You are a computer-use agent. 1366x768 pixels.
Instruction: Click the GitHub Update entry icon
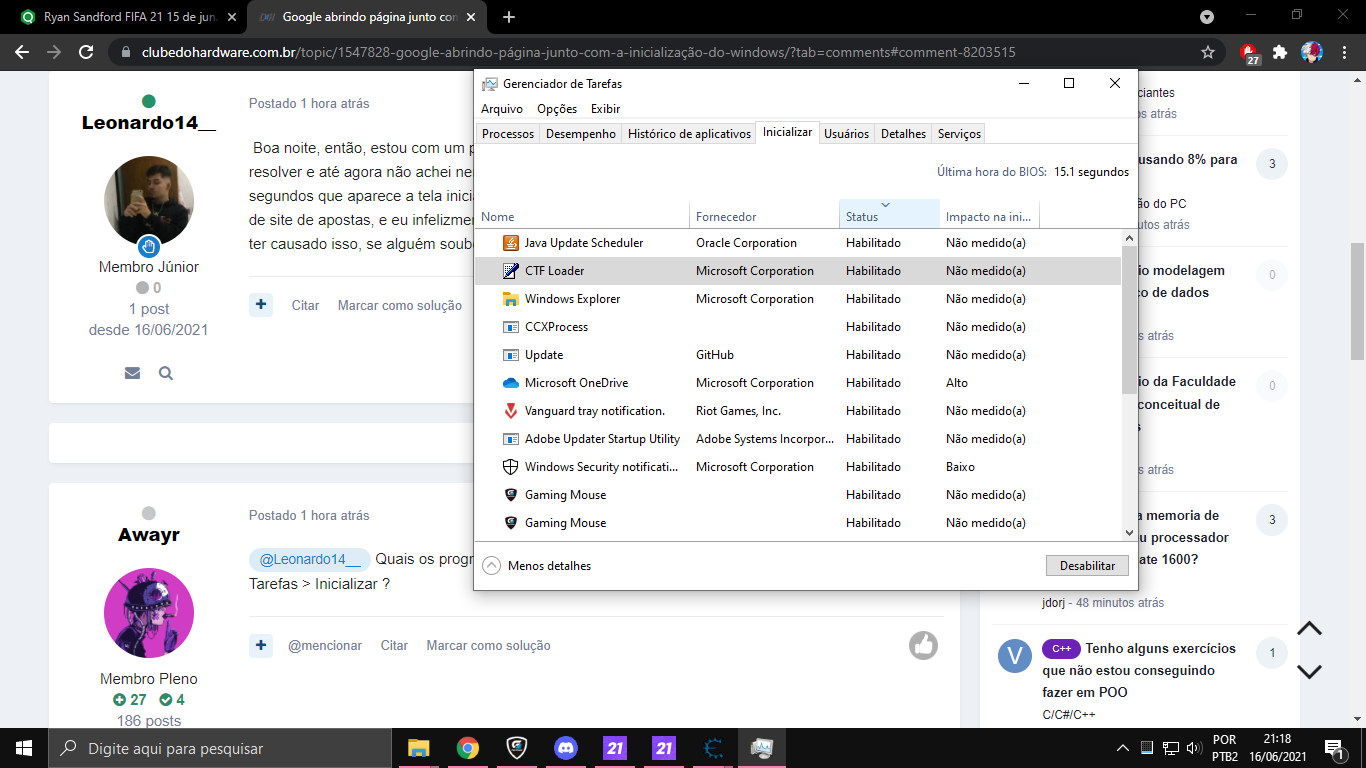point(510,355)
